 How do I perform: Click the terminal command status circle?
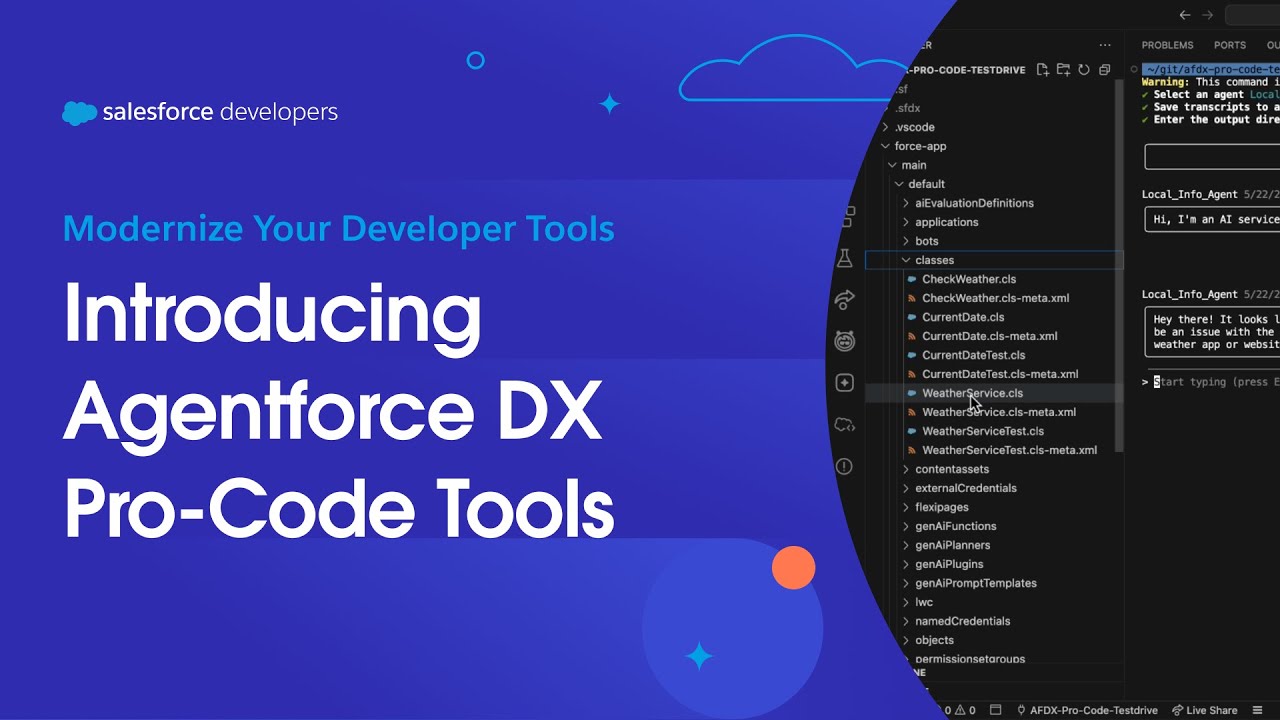[x=1134, y=70]
